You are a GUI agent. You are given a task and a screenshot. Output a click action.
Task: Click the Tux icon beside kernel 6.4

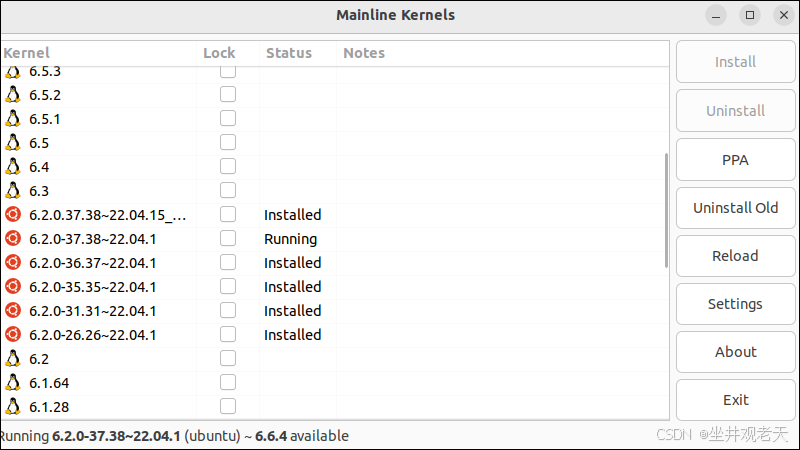coord(13,167)
